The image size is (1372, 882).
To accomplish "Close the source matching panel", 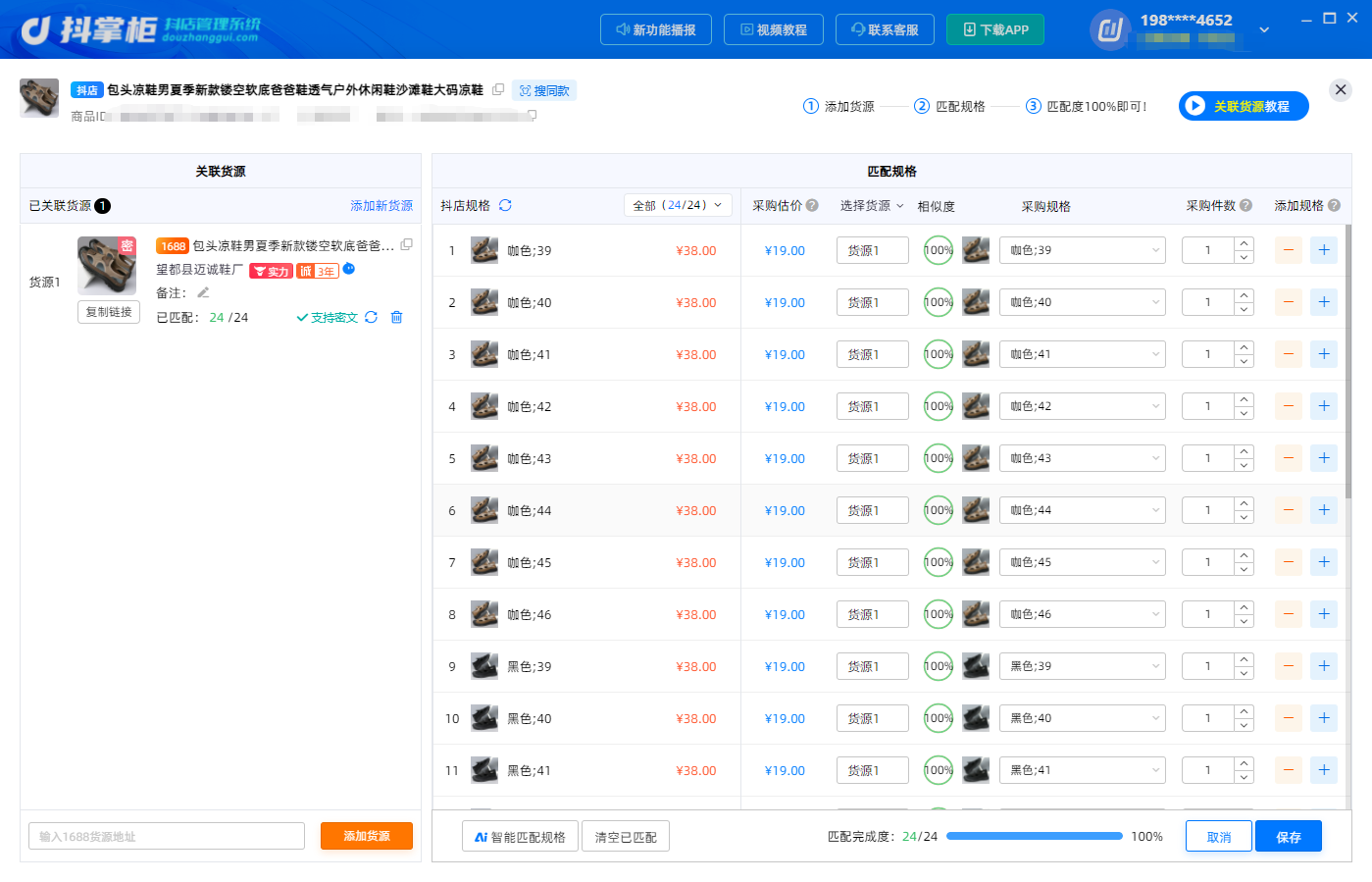I will [1341, 90].
